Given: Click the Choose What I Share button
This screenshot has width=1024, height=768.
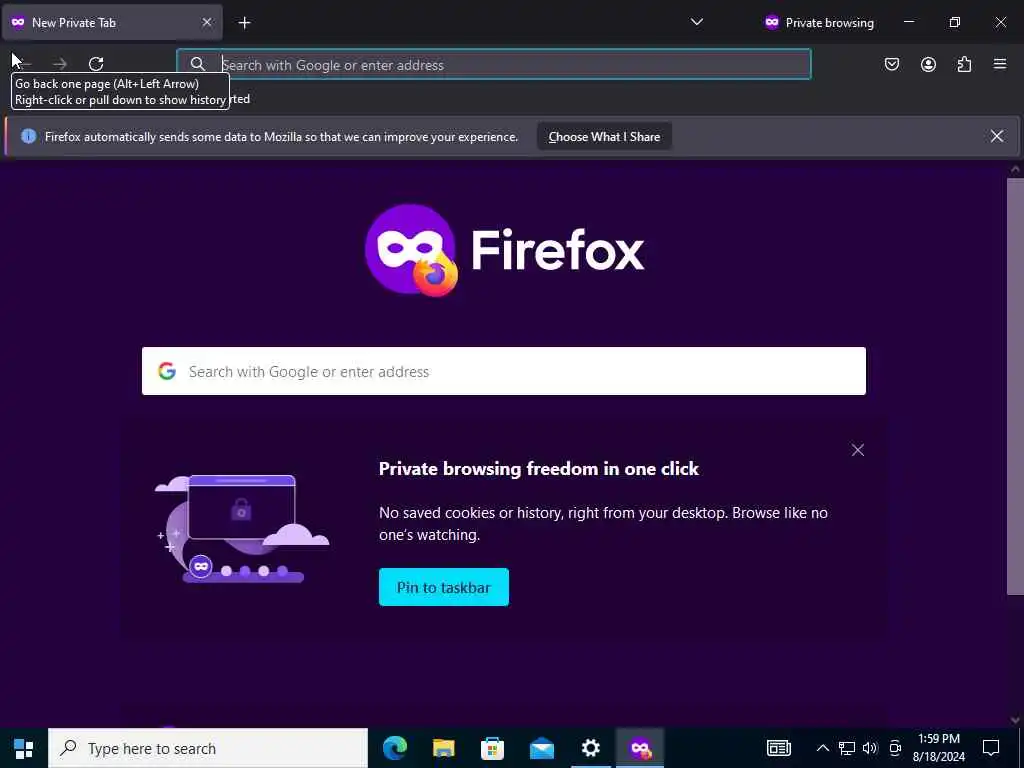Looking at the screenshot, I should click(604, 136).
